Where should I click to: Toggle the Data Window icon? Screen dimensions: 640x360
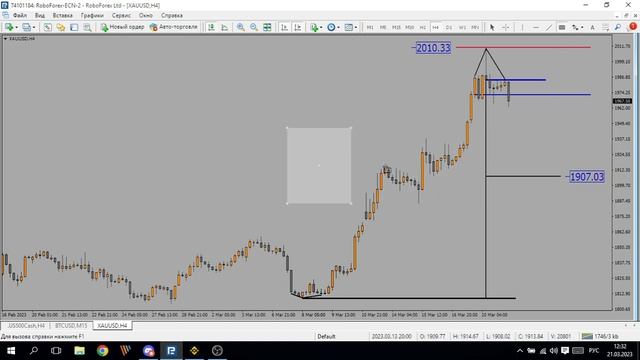pos(61,27)
